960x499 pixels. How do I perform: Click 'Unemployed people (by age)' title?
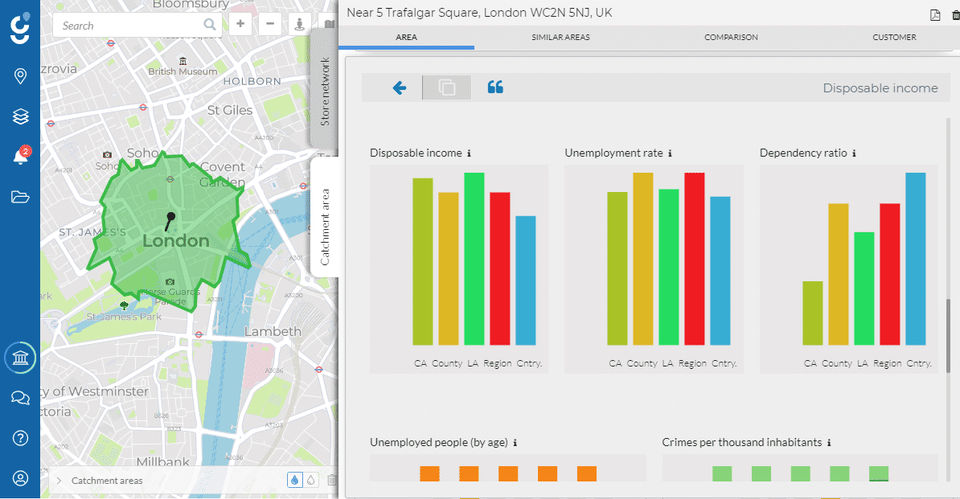tap(438, 442)
